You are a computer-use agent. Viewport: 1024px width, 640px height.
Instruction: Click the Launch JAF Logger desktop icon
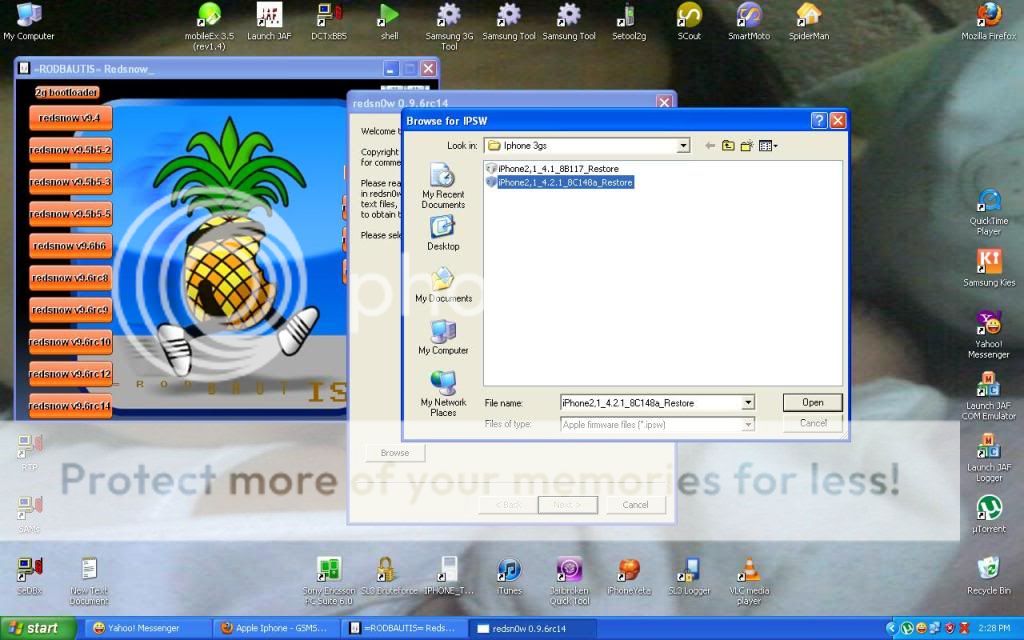click(989, 458)
